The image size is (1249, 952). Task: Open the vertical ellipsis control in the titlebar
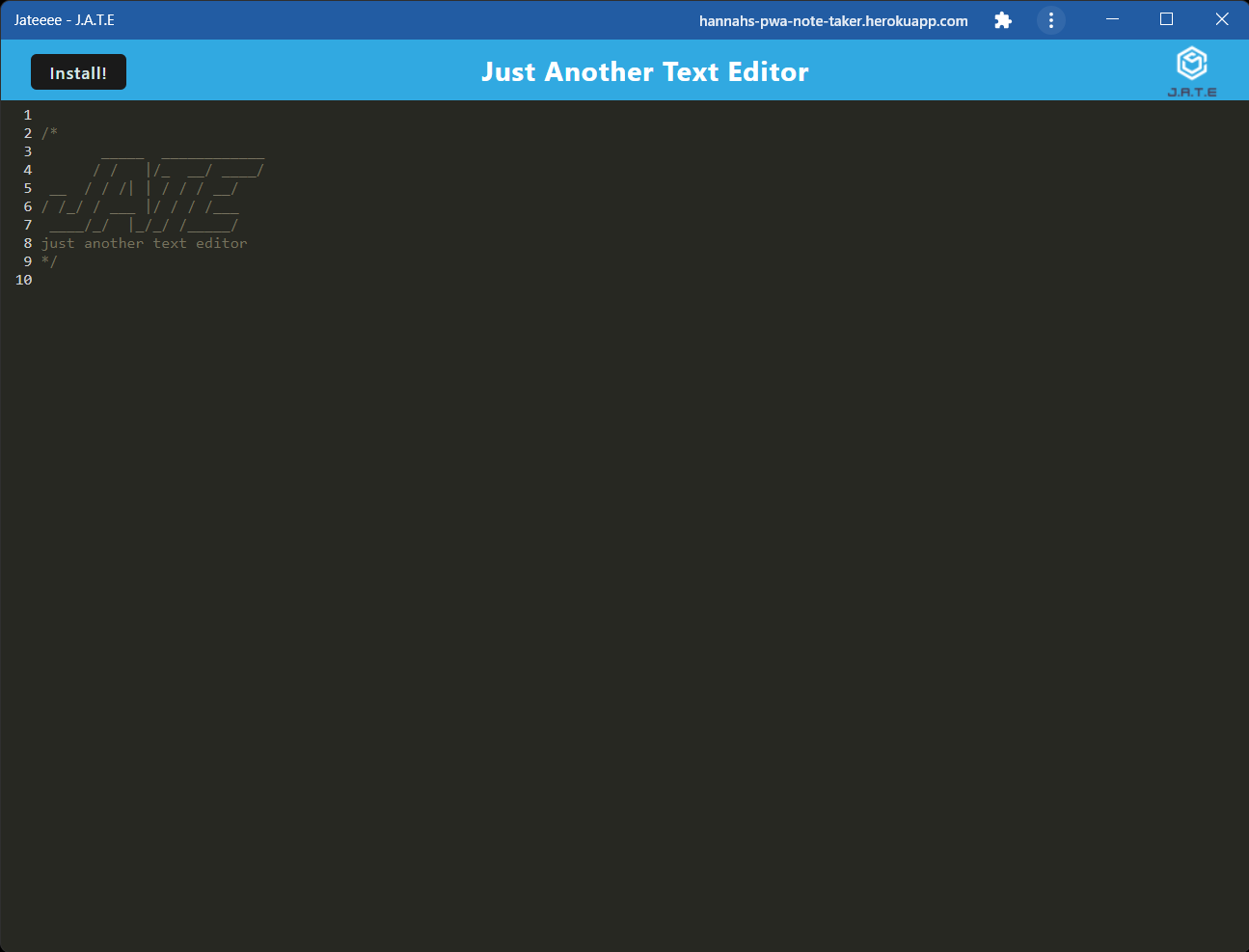(x=1050, y=19)
